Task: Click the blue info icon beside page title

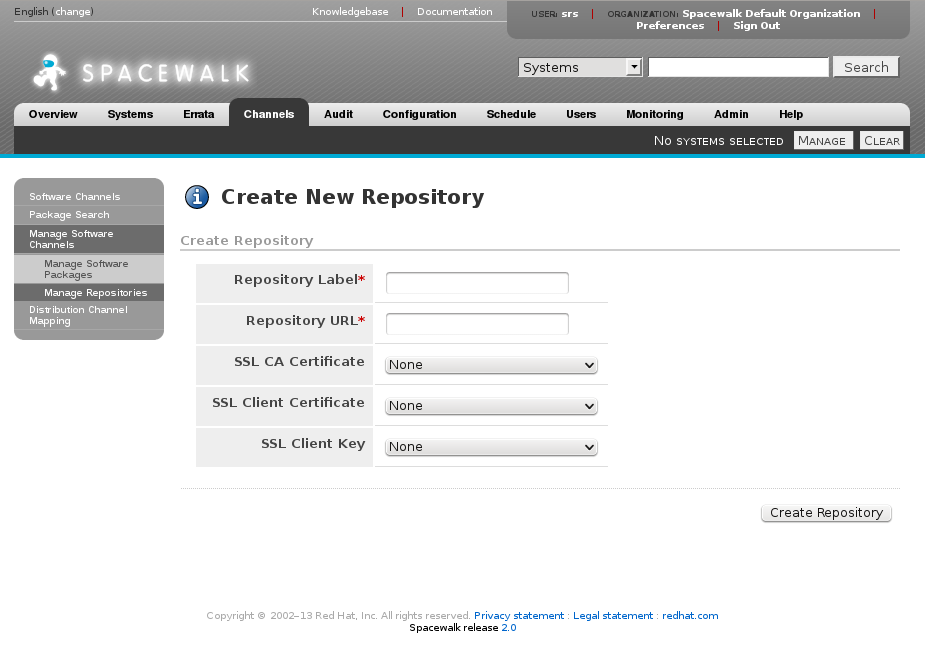Action: click(x=197, y=197)
